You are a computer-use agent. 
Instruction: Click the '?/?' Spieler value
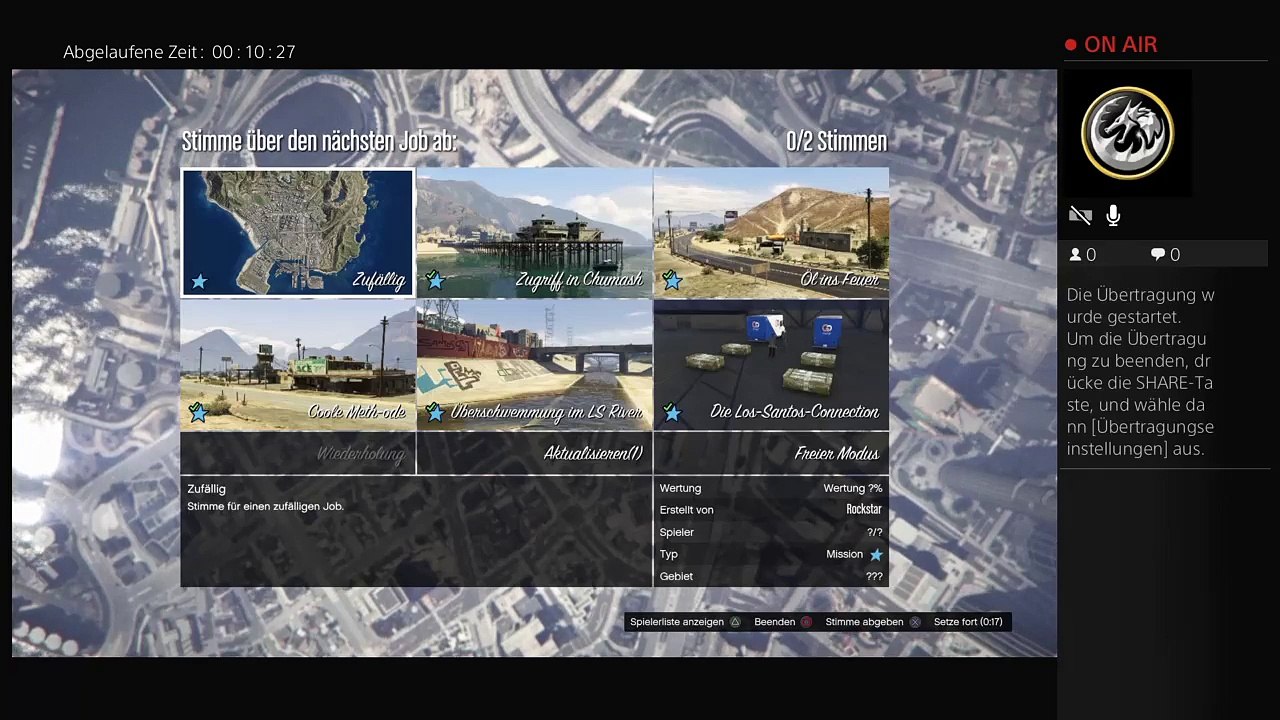(874, 532)
